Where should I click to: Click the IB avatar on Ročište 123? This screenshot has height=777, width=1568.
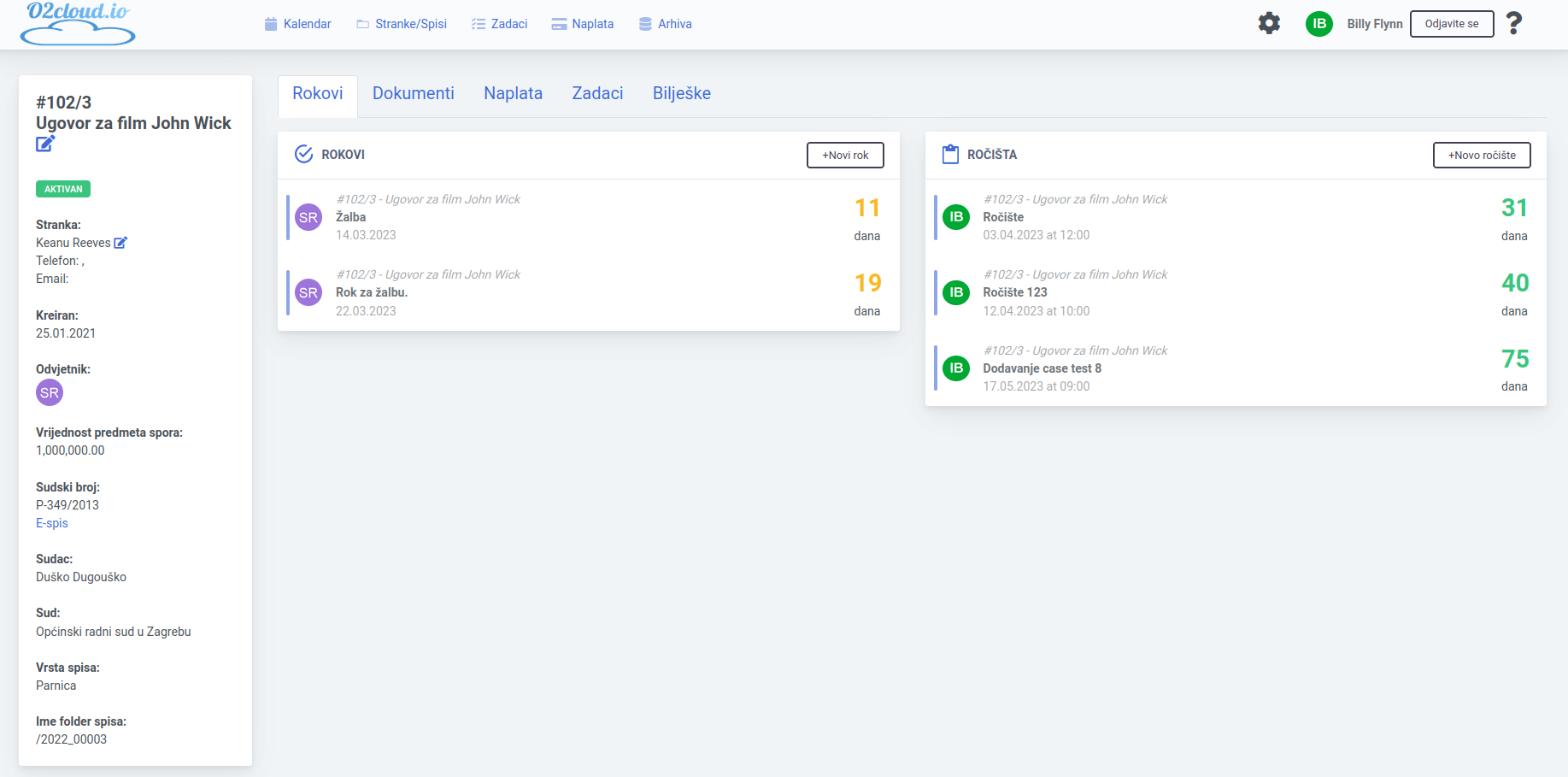click(x=955, y=292)
